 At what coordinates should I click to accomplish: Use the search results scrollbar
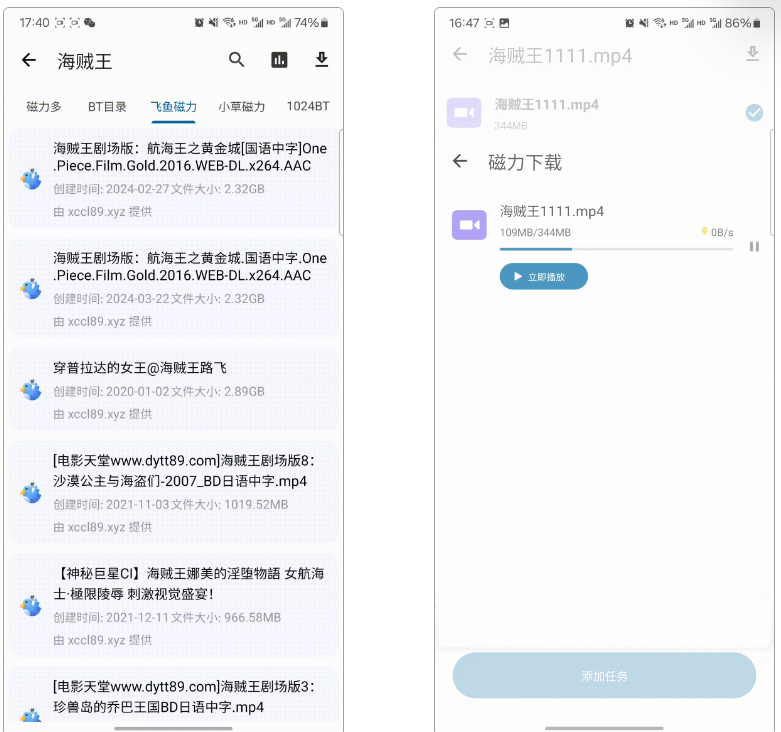tap(341, 182)
